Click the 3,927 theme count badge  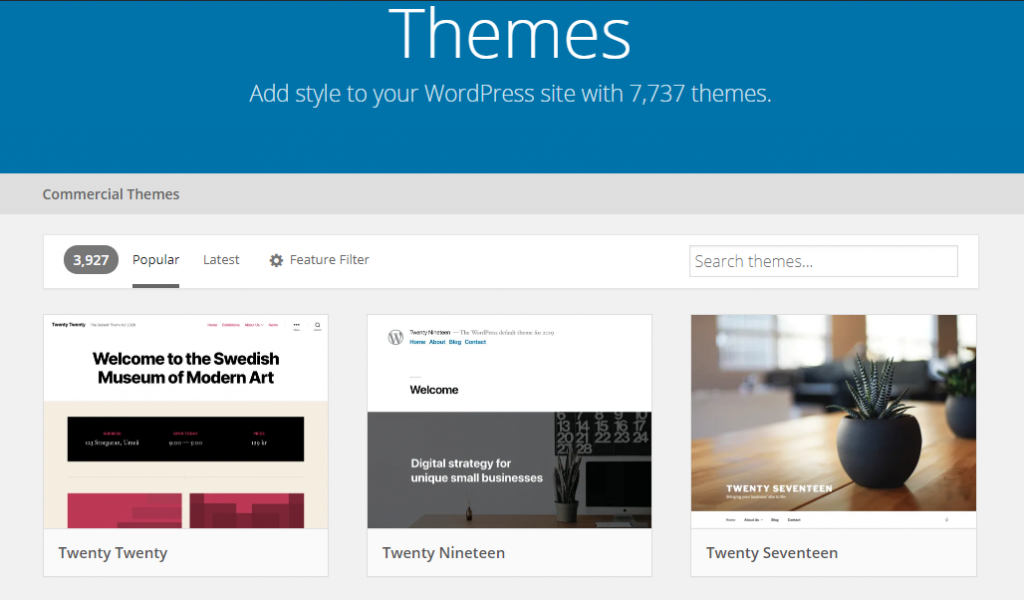tap(91, 260)
